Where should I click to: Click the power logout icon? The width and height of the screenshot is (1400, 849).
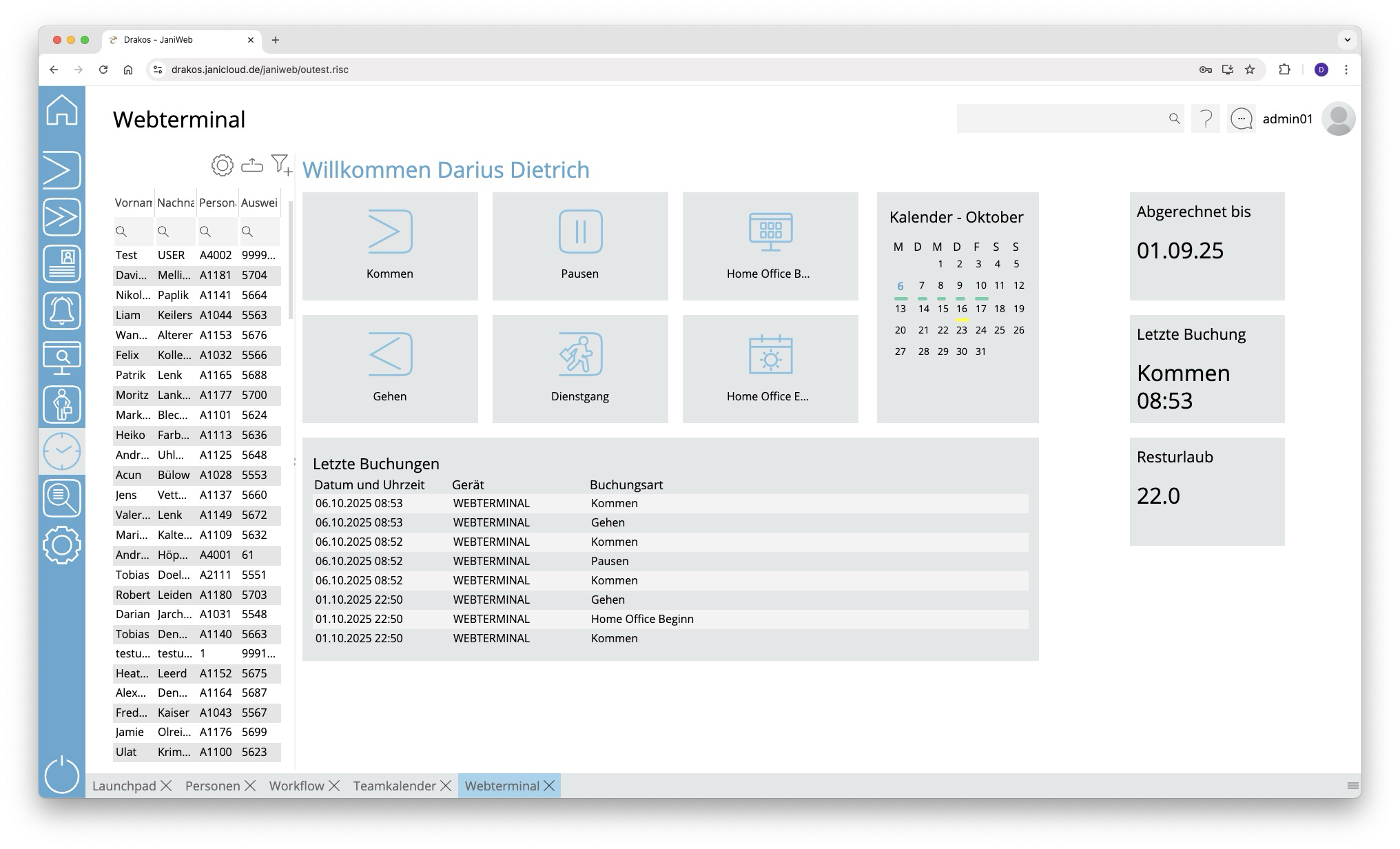point(62,775)
